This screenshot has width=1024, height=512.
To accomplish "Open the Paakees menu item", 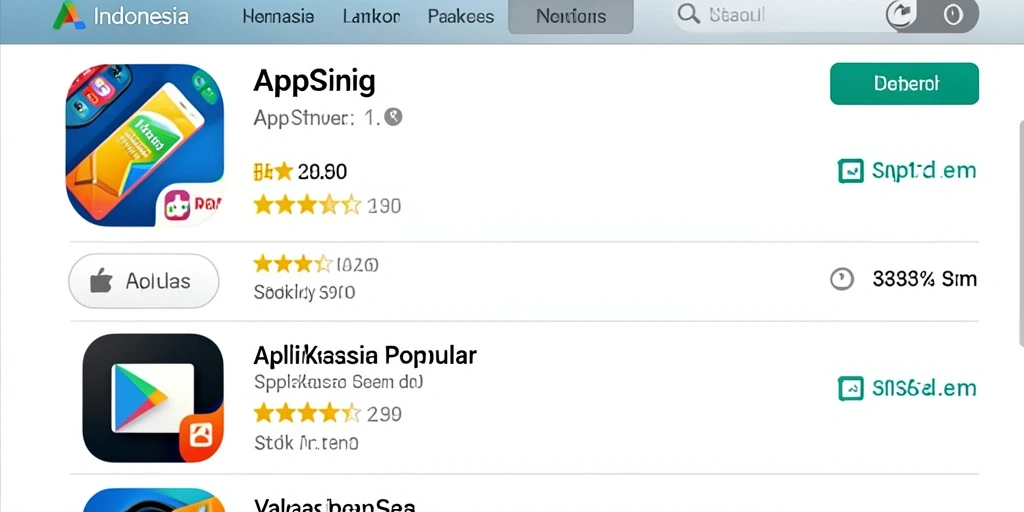I will tap(461, 16).
